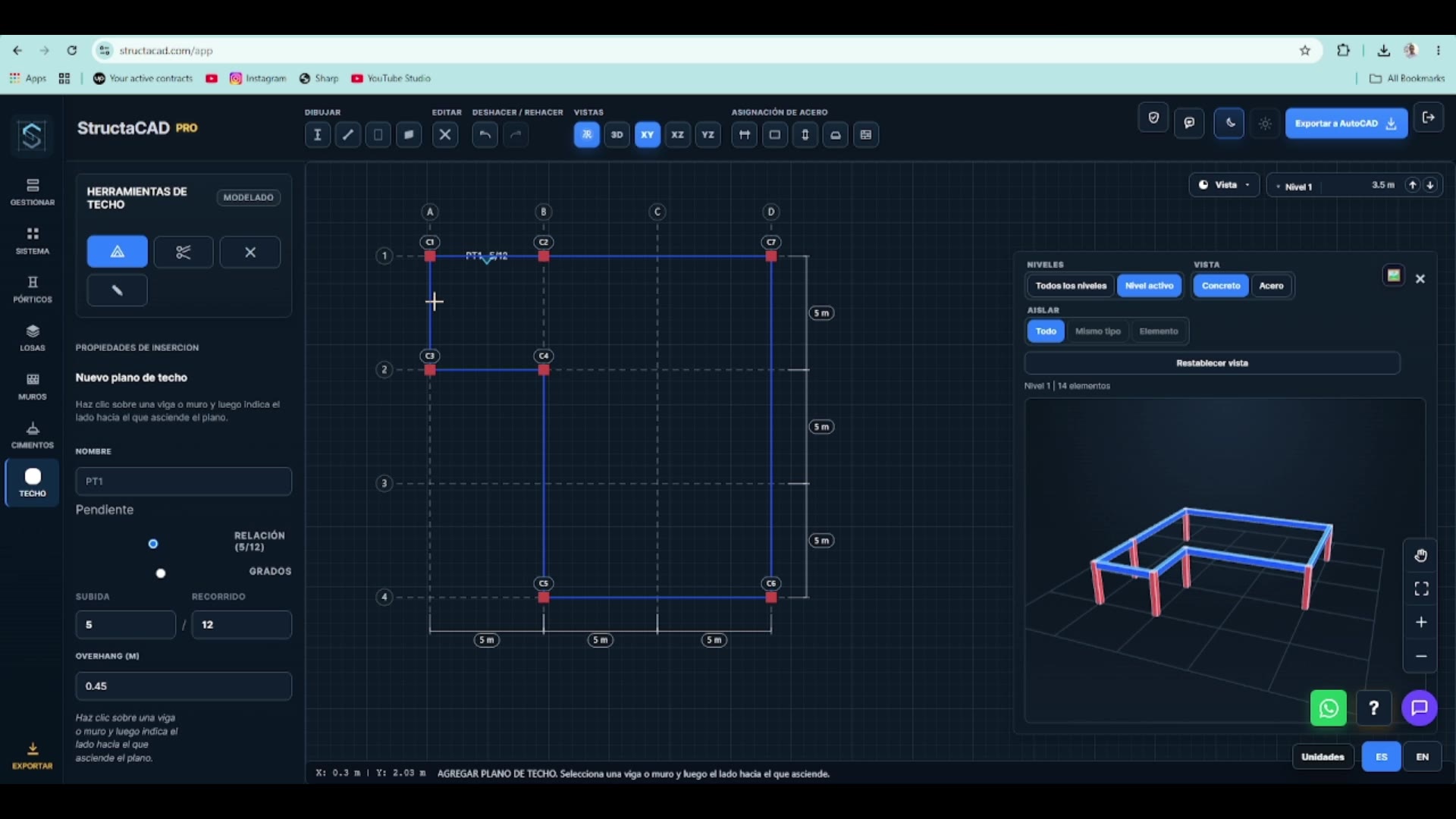Select the column draw tool
This screenshot has height=819, width=1456.
(x=318, y=135)
